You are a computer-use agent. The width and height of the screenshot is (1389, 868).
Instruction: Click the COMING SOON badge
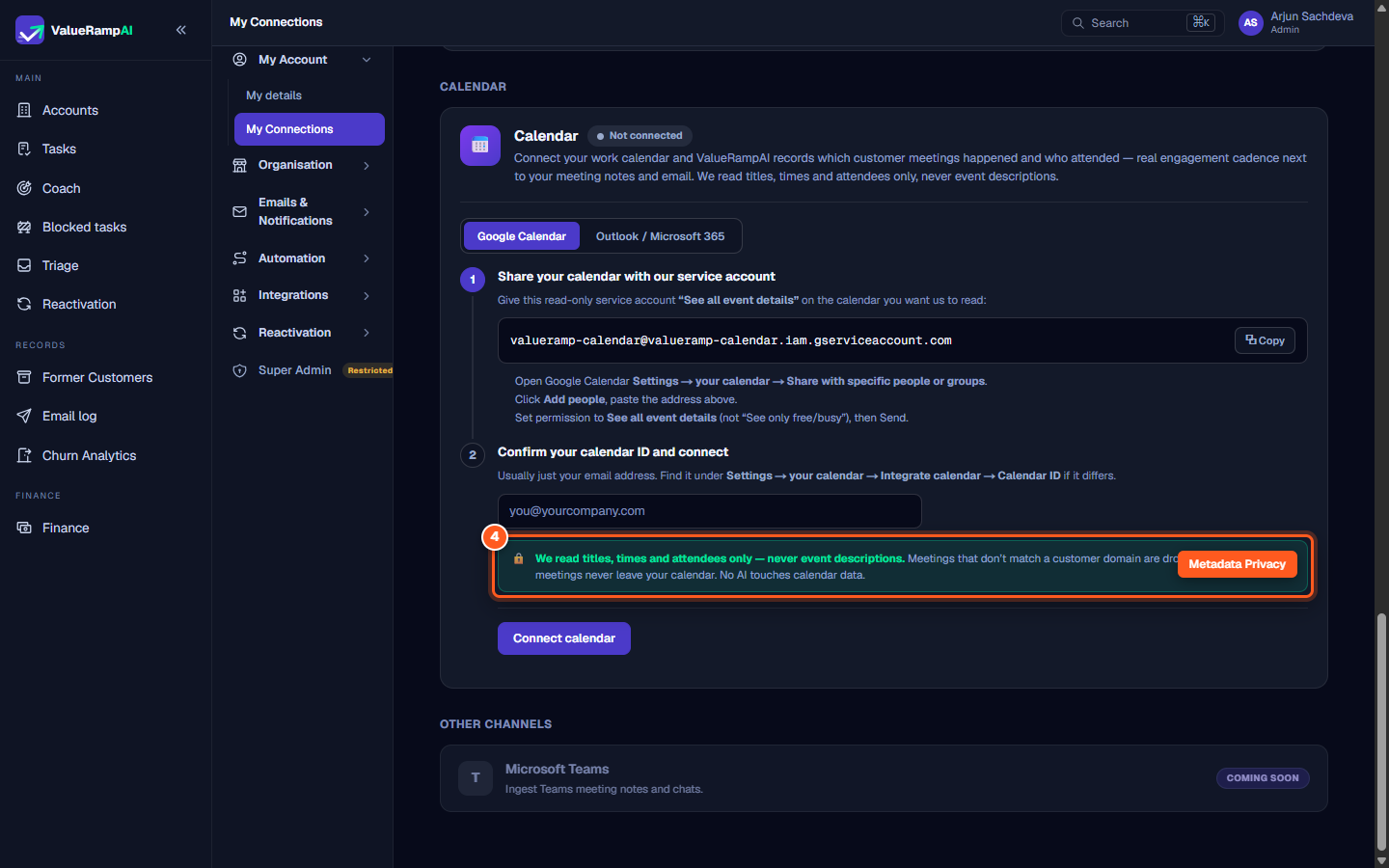tap(1263, 778)
